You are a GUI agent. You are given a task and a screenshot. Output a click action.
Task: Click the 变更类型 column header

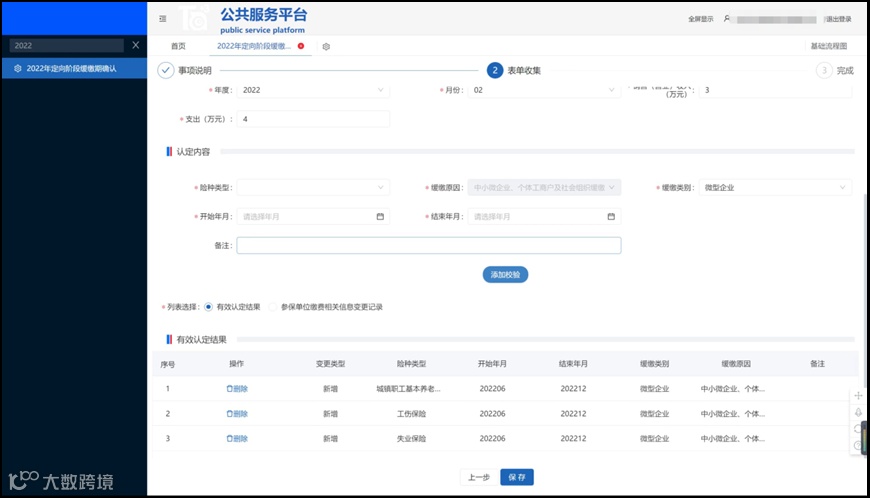point(330,364)
